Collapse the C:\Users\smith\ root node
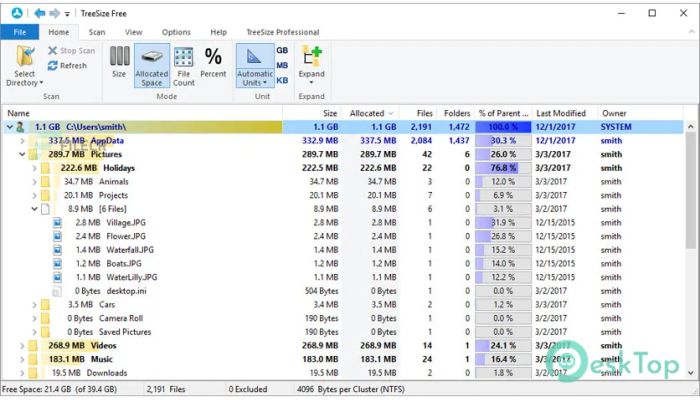This screenshot has width=700, height=400. click(10, 127)
